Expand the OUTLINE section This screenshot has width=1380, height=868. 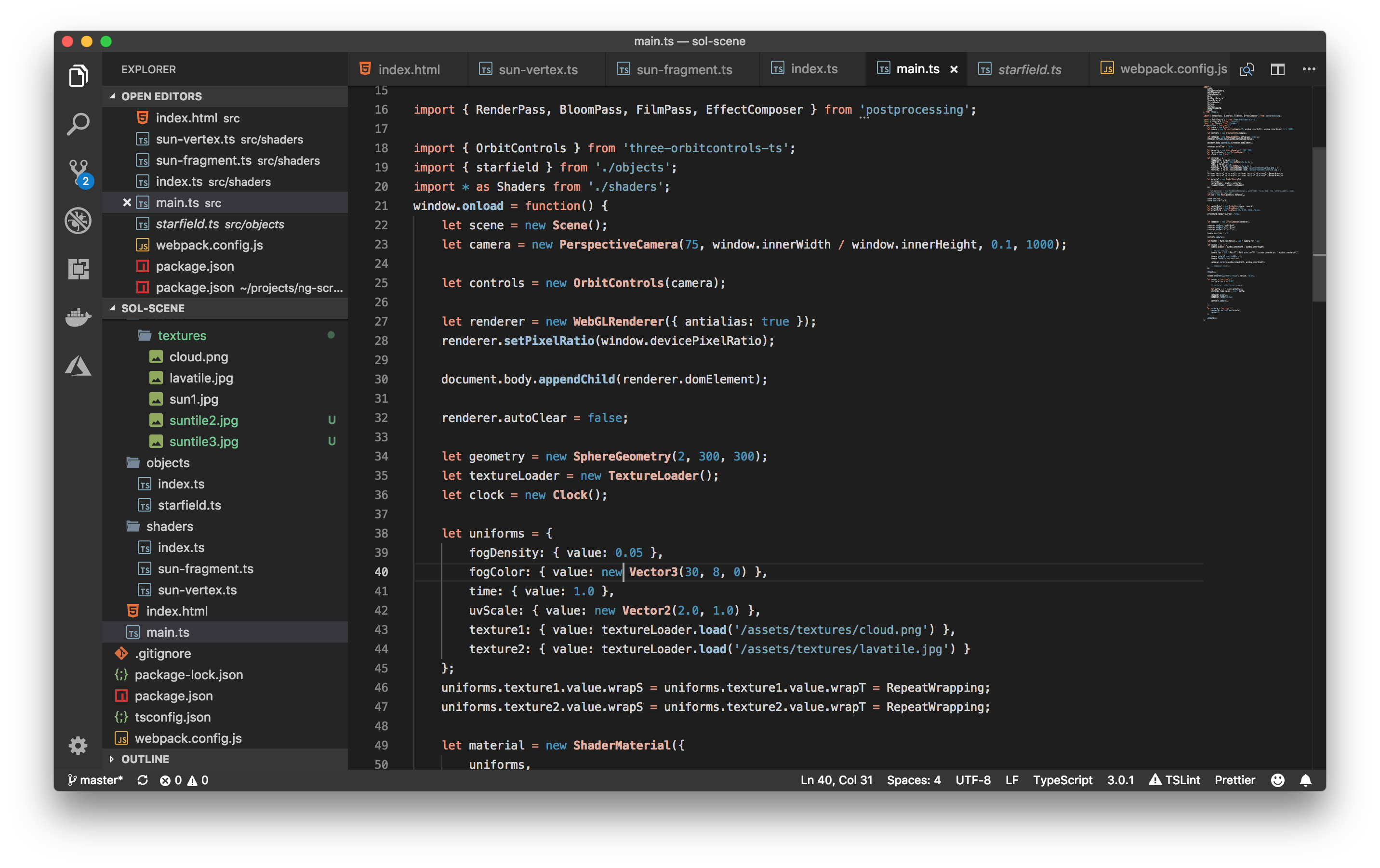click(145, 759)
